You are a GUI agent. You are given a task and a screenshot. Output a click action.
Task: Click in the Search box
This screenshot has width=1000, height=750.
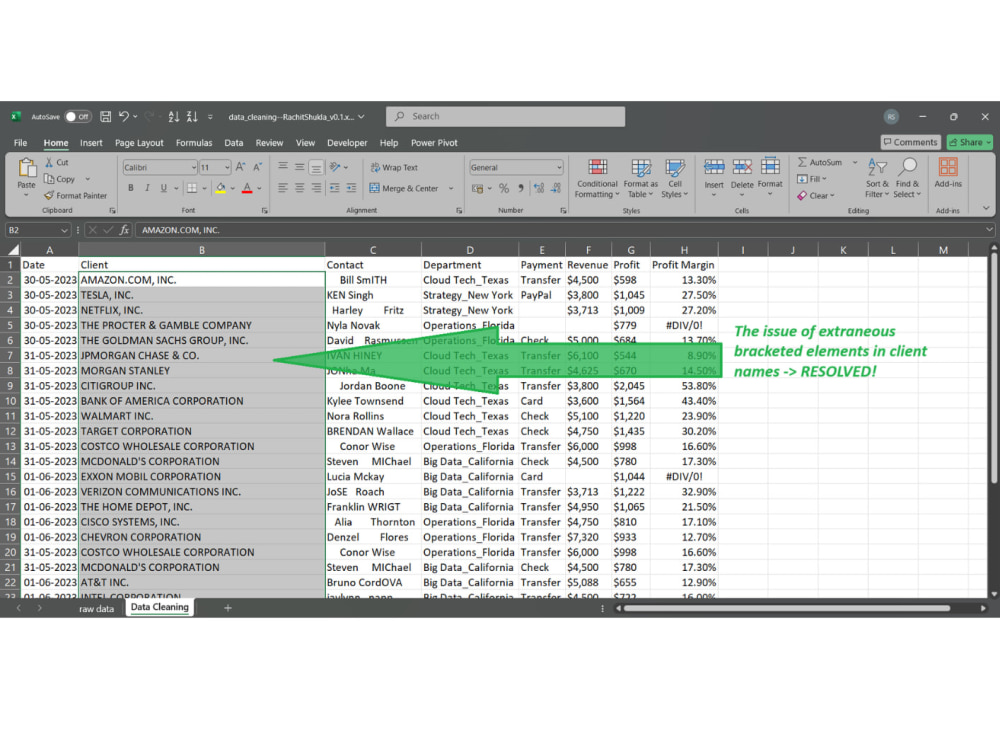tap(505, 117)
